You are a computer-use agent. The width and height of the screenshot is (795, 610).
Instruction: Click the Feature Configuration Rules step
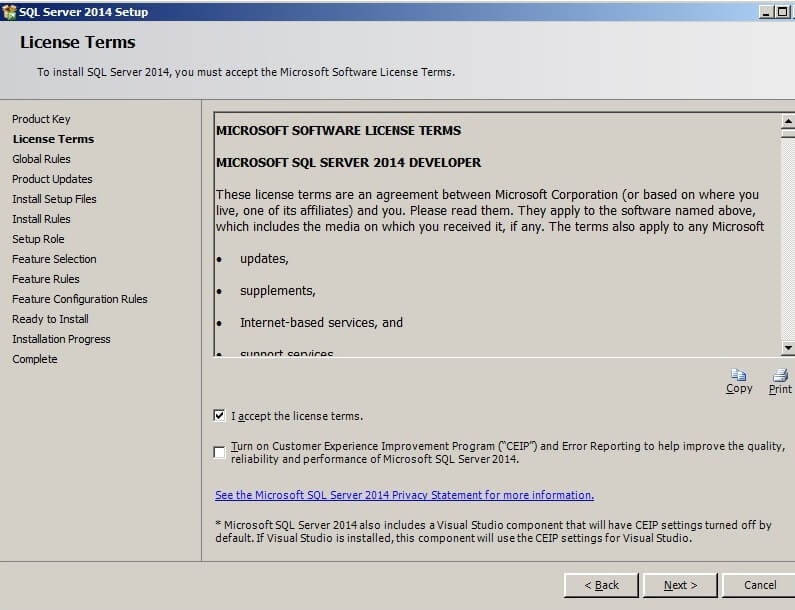coord(80,299)
